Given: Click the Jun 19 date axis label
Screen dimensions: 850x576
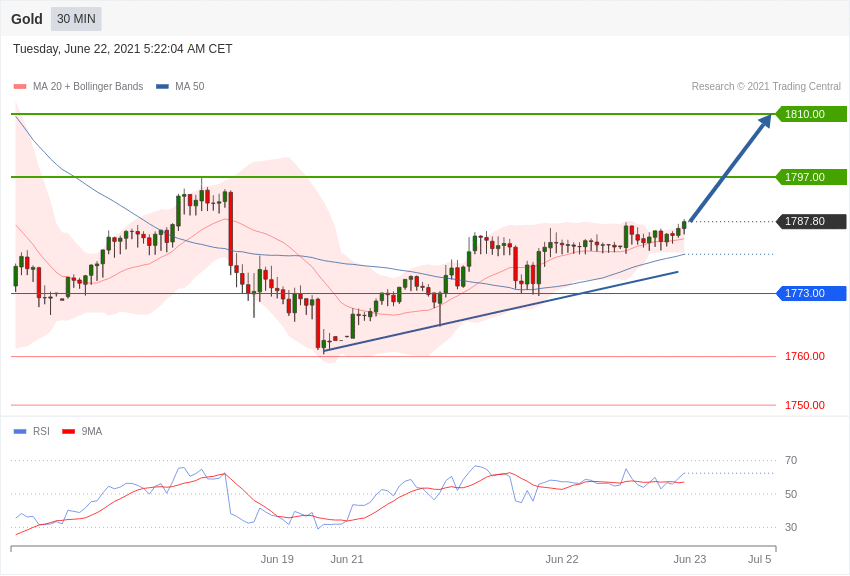Looking at the screenshot, I should click(x=277, y=559).
